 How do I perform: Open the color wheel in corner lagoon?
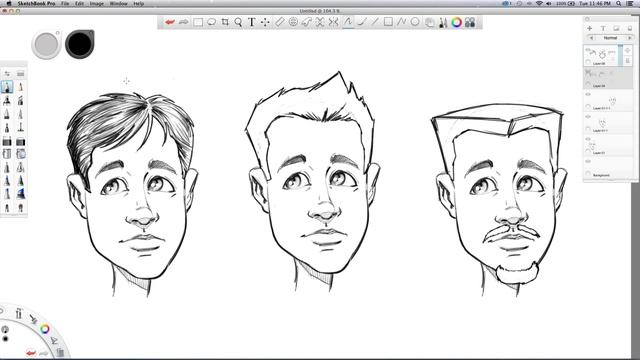point(44,329)
